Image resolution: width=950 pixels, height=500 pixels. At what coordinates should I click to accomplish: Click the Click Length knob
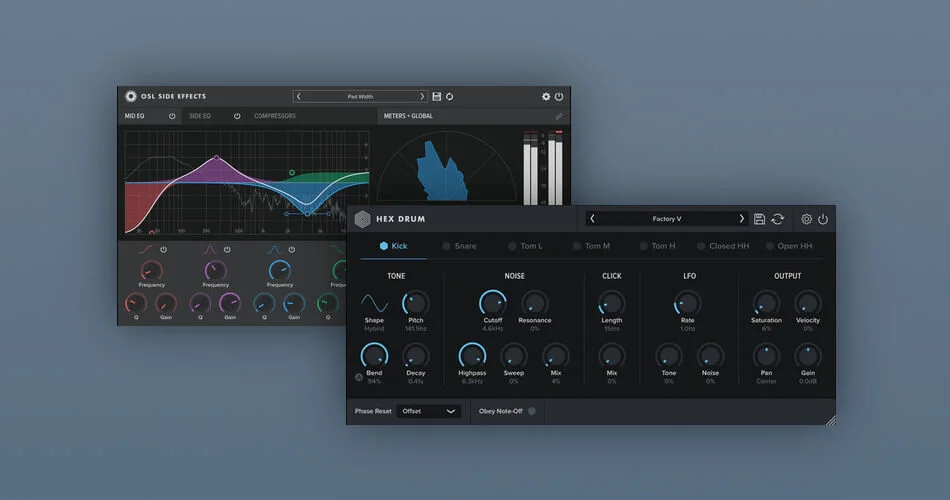pos(611,303)
